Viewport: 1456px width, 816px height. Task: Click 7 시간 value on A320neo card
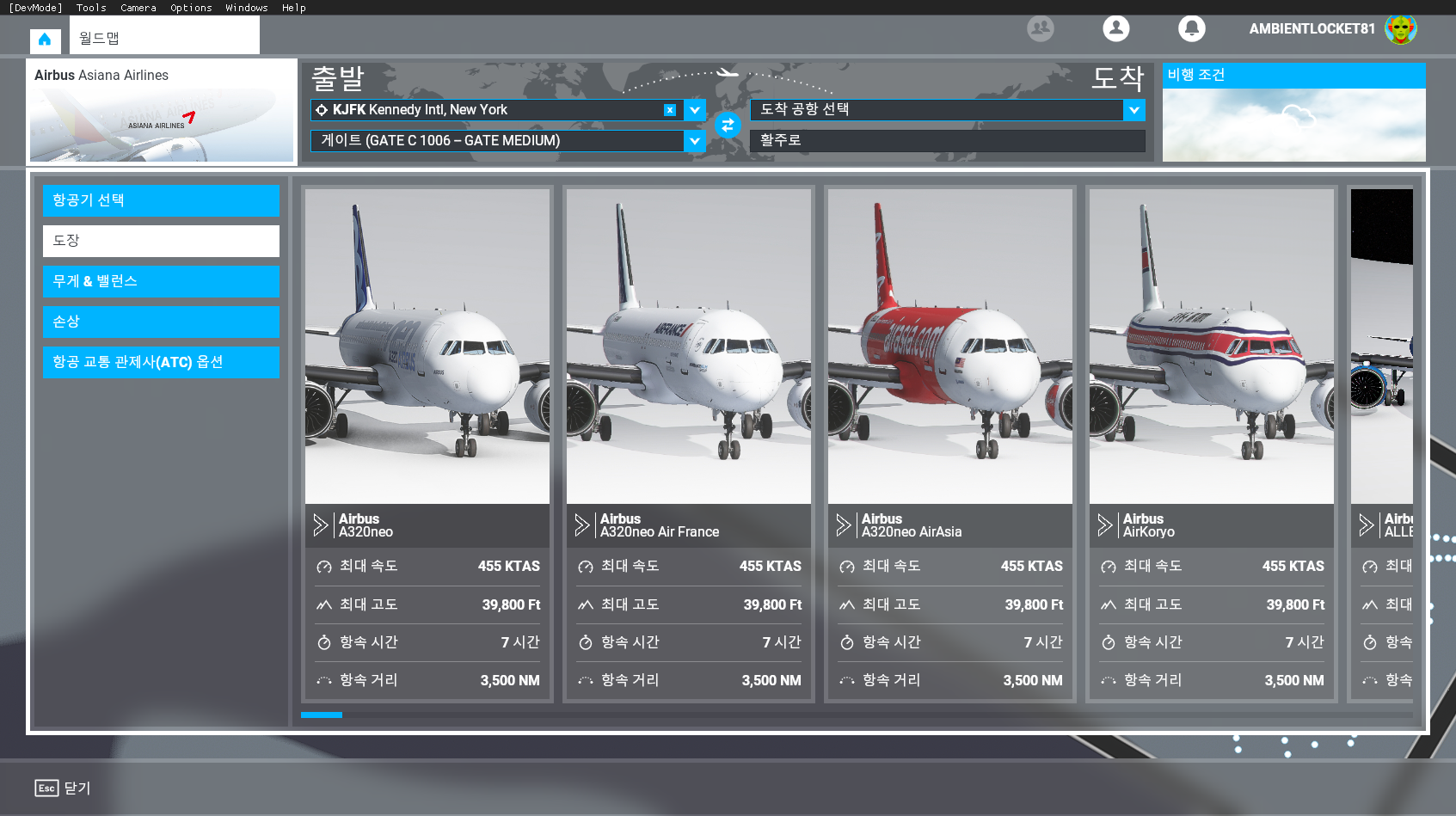[520, 642]
